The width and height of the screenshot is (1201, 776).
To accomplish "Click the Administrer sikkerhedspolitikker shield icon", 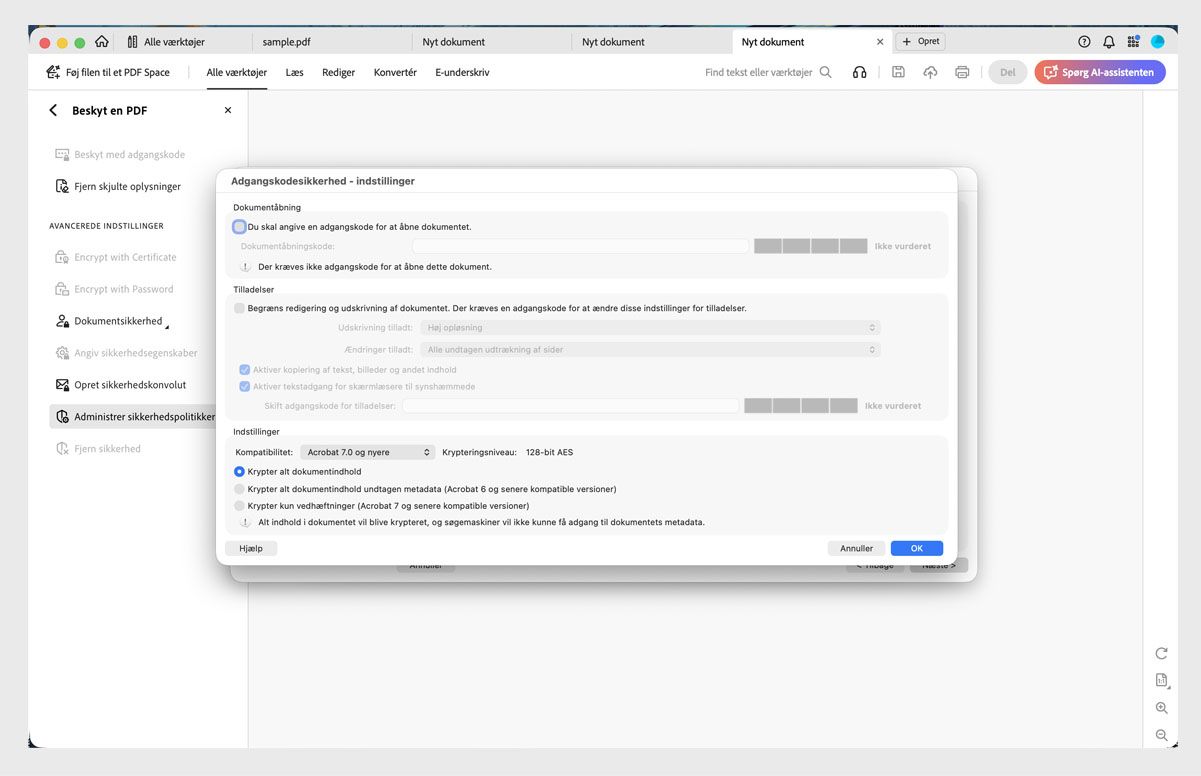I will (62, 417).
